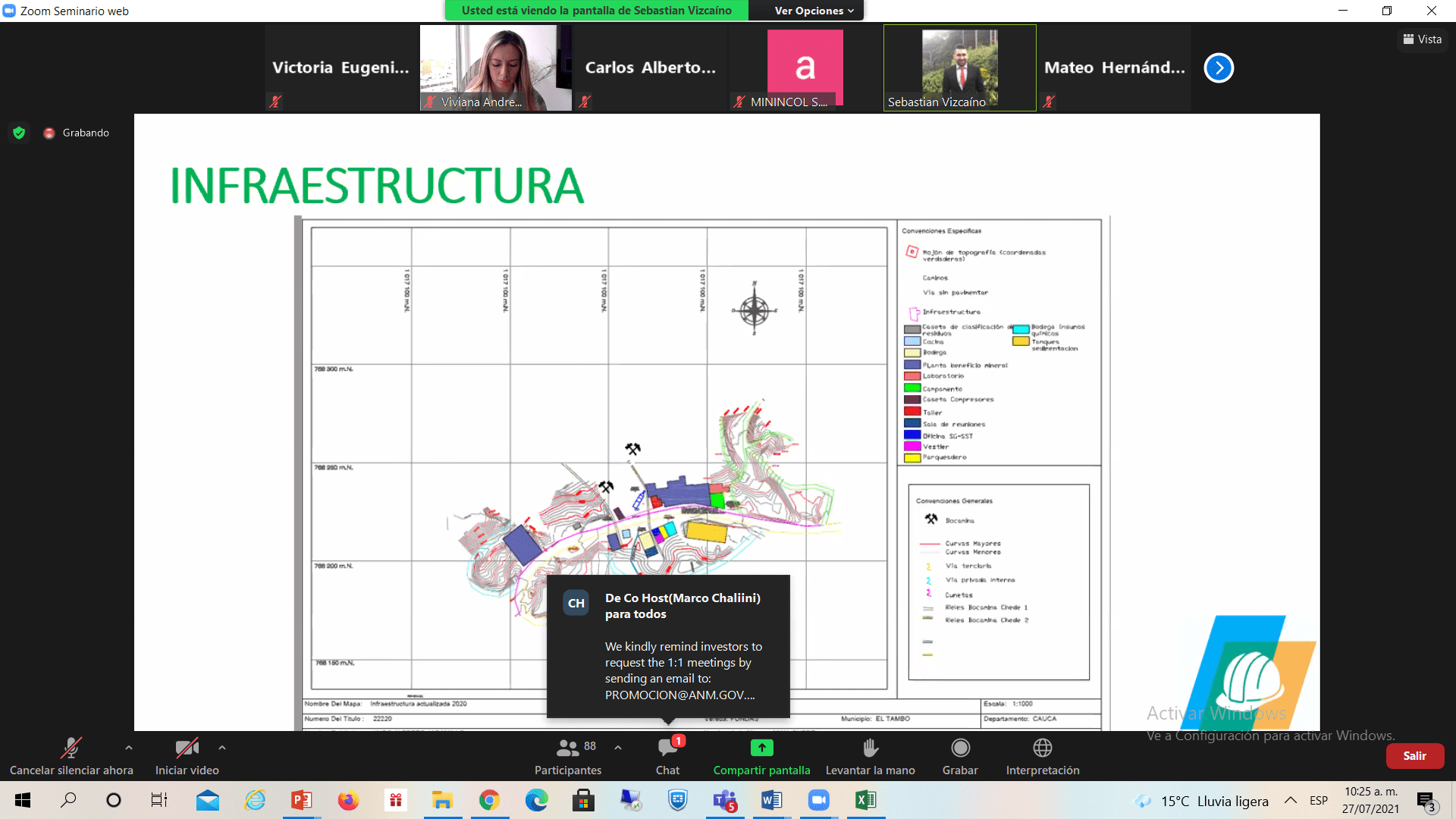Open the red gift app in taskbar
Screen dimensions: 1456x819
396,800
